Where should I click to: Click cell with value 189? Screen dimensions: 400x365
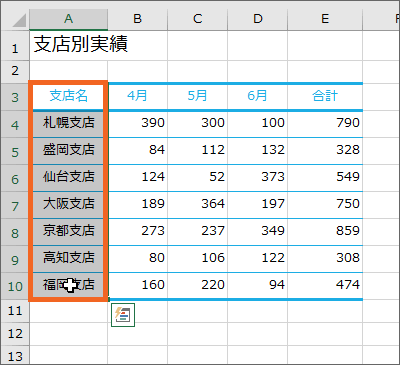click(x=138, y=205)
